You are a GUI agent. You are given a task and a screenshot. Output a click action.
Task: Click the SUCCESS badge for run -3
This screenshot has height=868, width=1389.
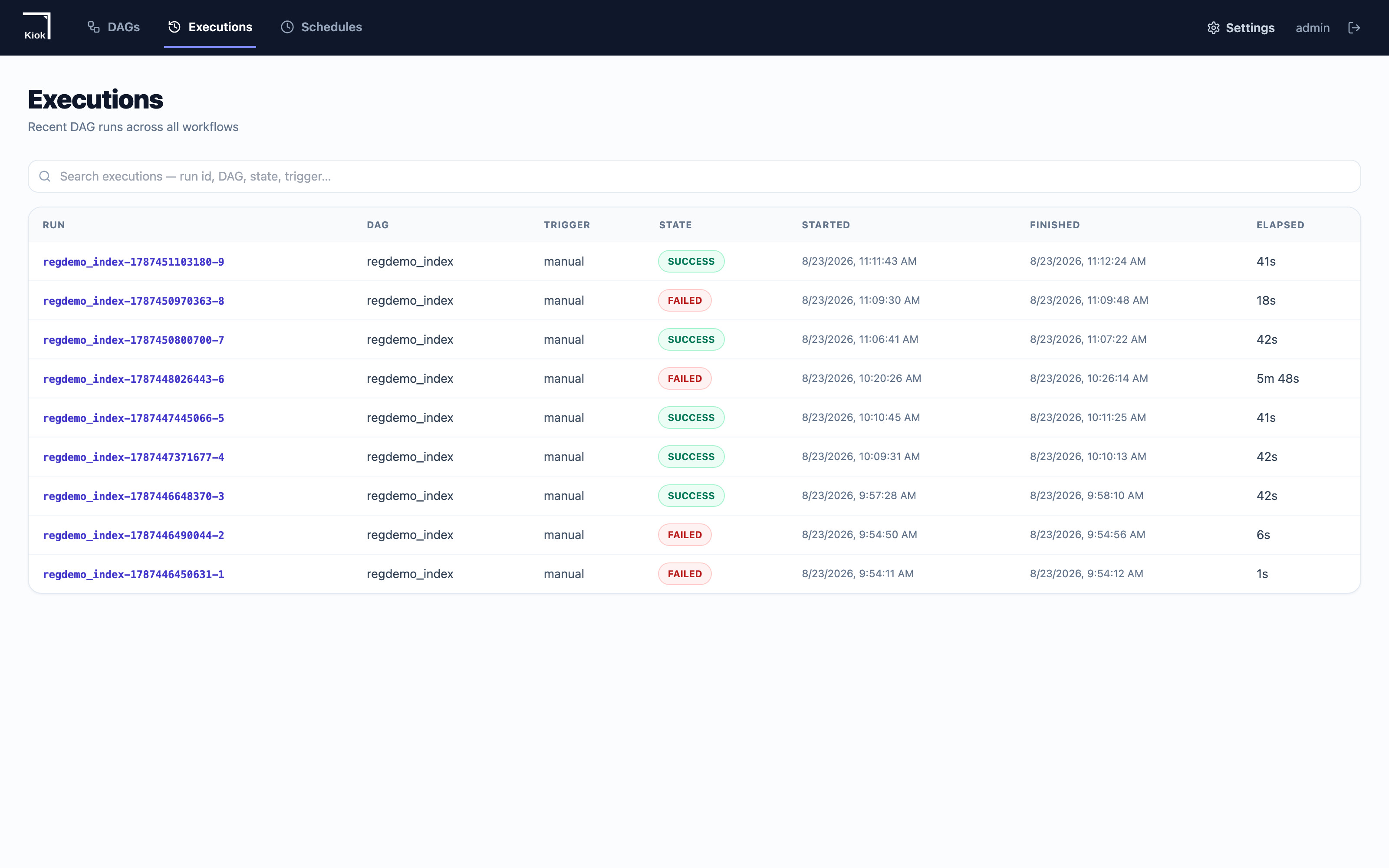pyautogui.click(x=691, y=496)
